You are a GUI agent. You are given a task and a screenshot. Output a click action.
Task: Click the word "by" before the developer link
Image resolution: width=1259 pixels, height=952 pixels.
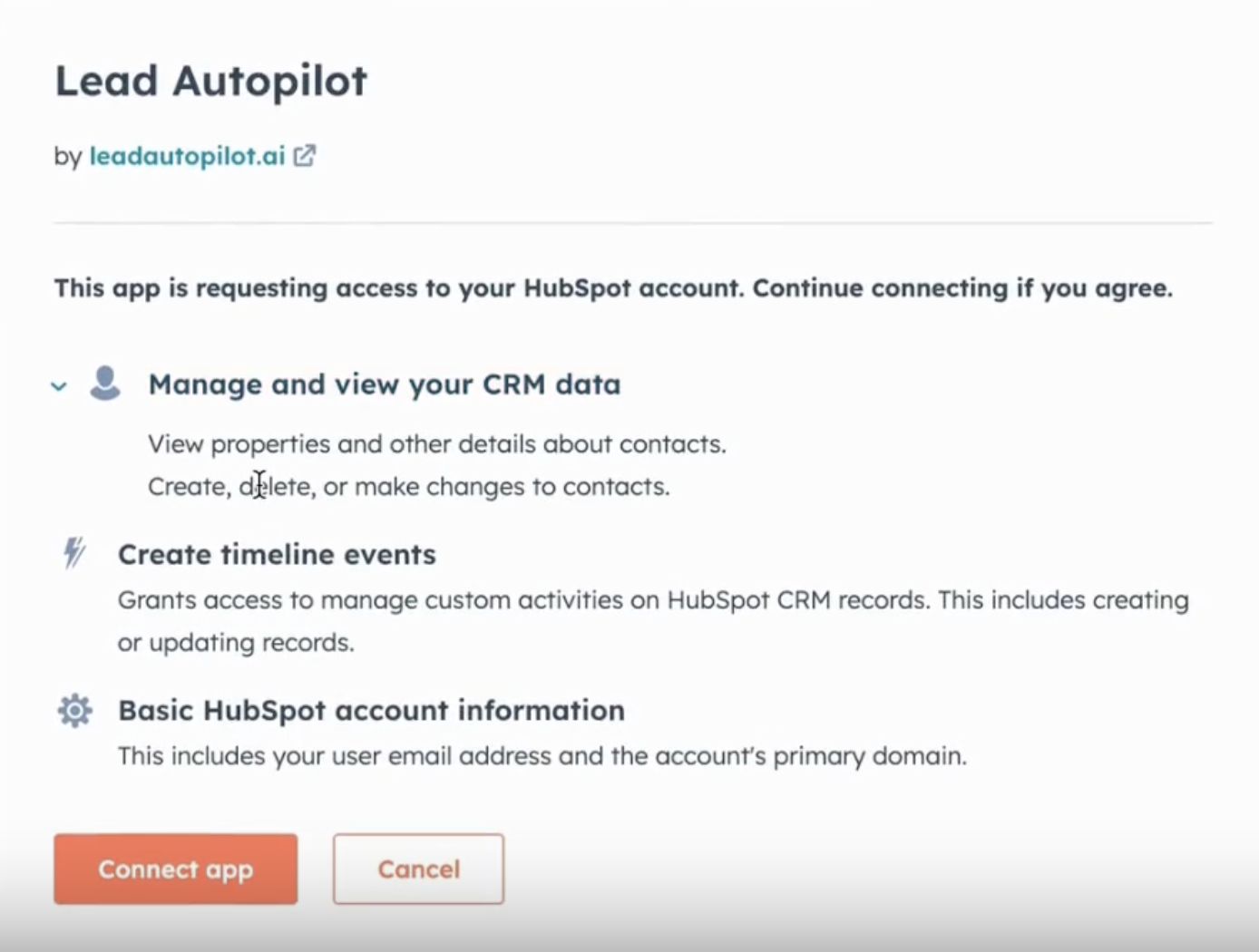click(x=68, y=157)
